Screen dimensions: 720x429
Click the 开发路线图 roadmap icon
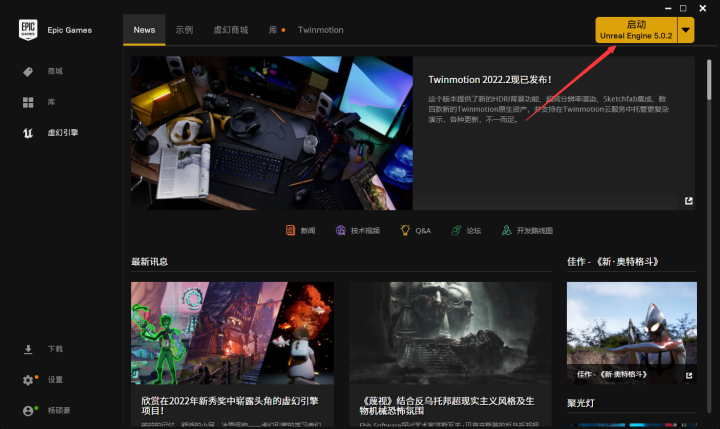click(x=506, y=230)
